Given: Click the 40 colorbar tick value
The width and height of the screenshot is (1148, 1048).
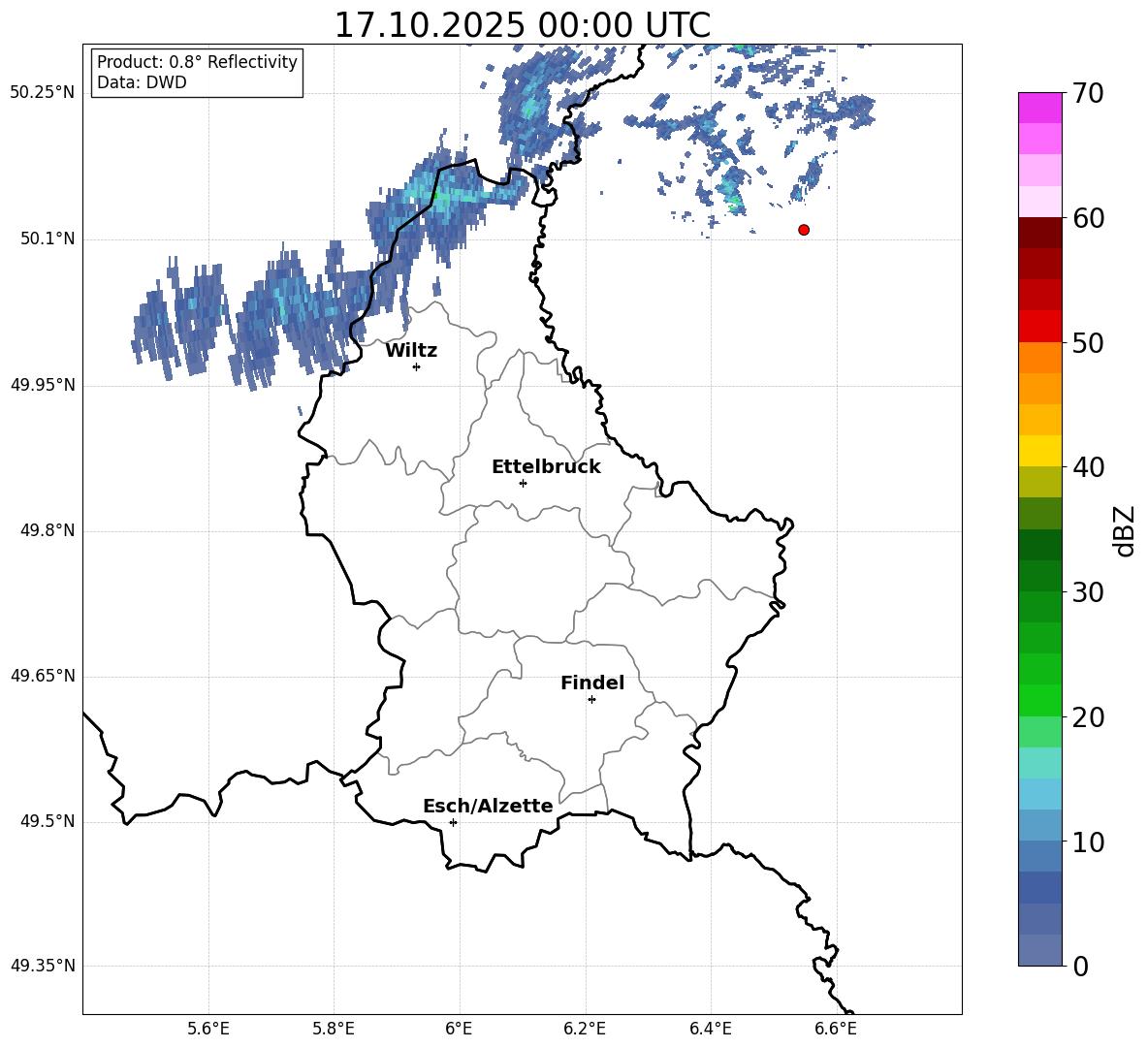Looking at the screenshot, I should point(1088,467).
